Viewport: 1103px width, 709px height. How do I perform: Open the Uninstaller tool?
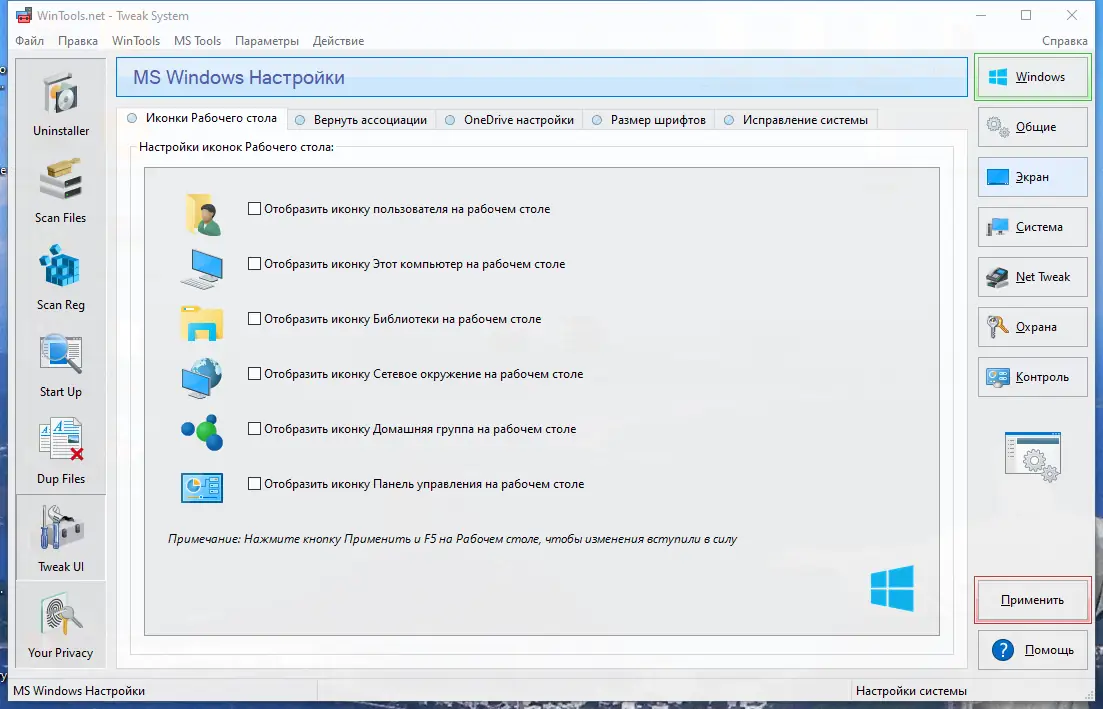pyautogui.click(x=60, y=103)
